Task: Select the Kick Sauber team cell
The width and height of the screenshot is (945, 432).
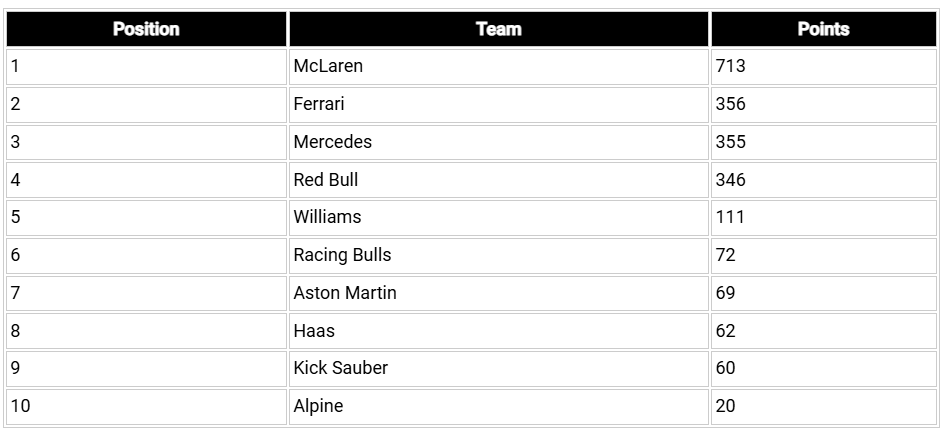Action: pos(340,368)
